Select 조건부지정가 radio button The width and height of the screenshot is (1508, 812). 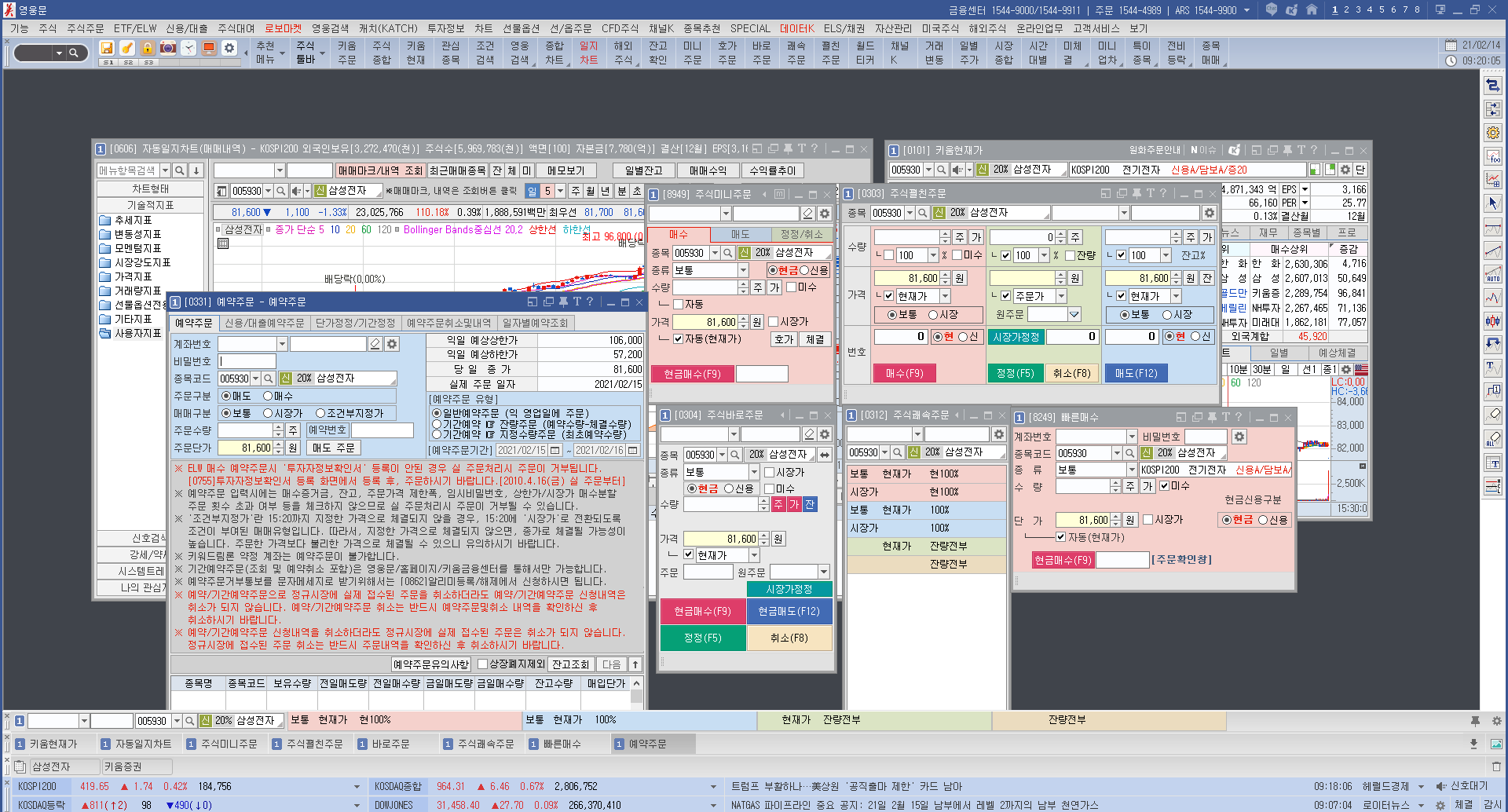pos(320,413)
